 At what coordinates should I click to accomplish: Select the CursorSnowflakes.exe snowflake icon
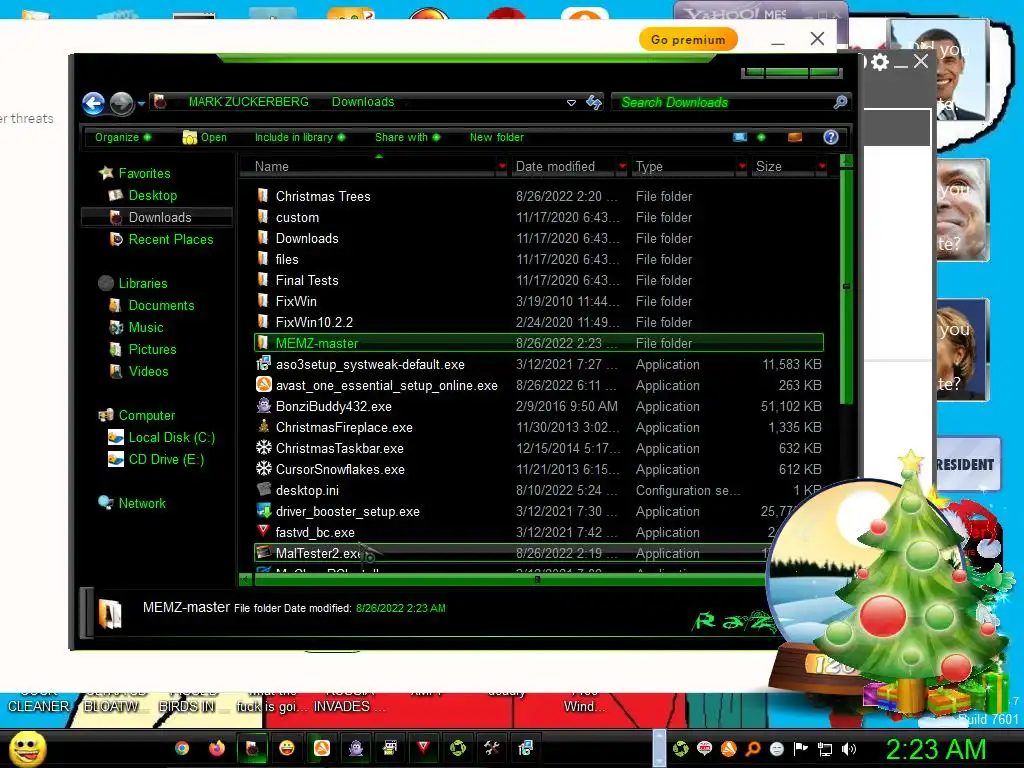(263, 469)
